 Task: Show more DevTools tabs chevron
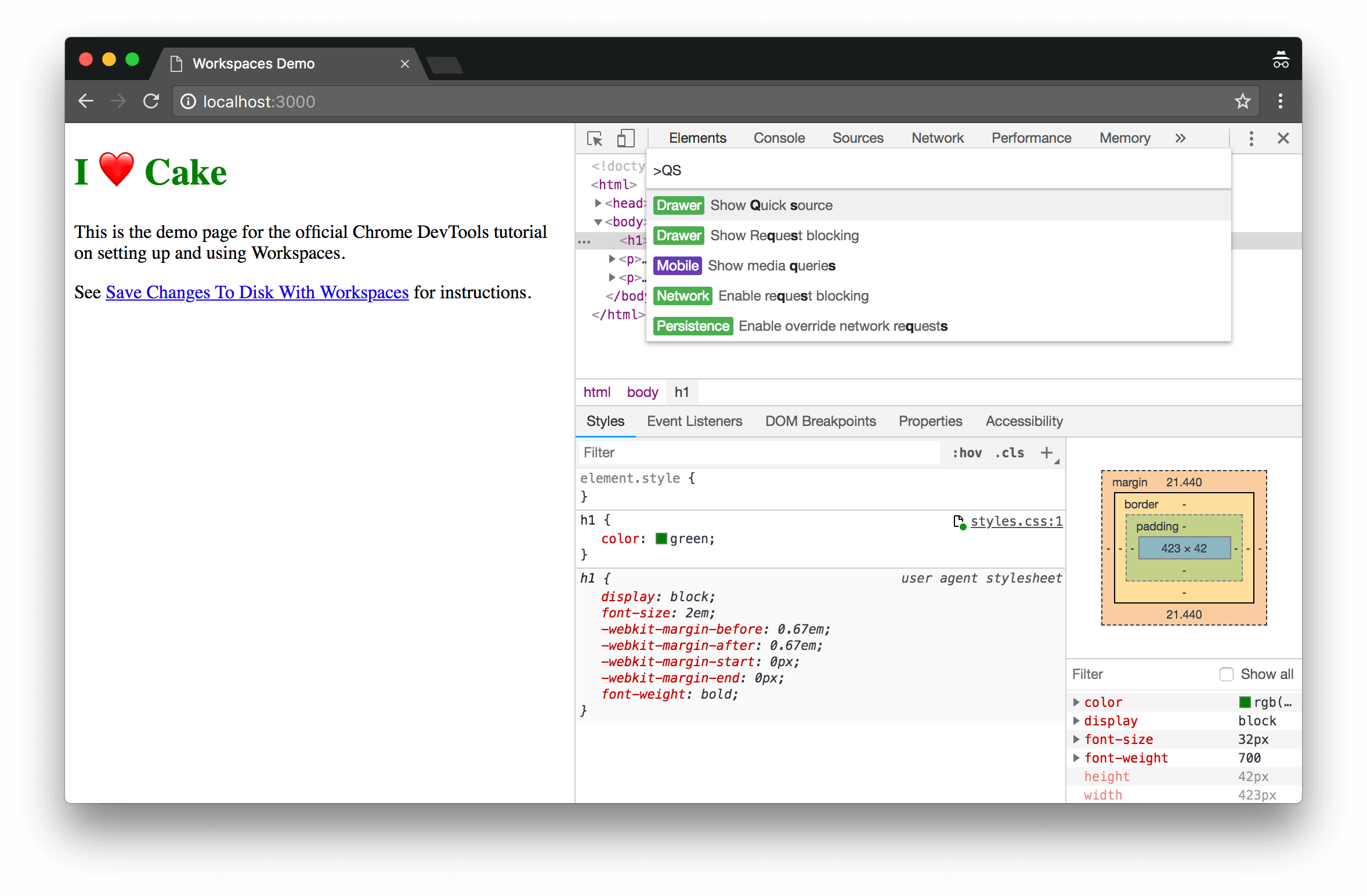pos(1180,138)
